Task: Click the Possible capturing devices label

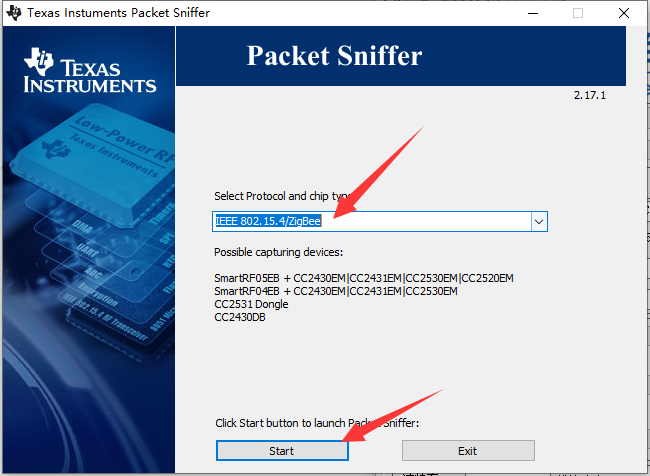Action: [x=278, y=252]
